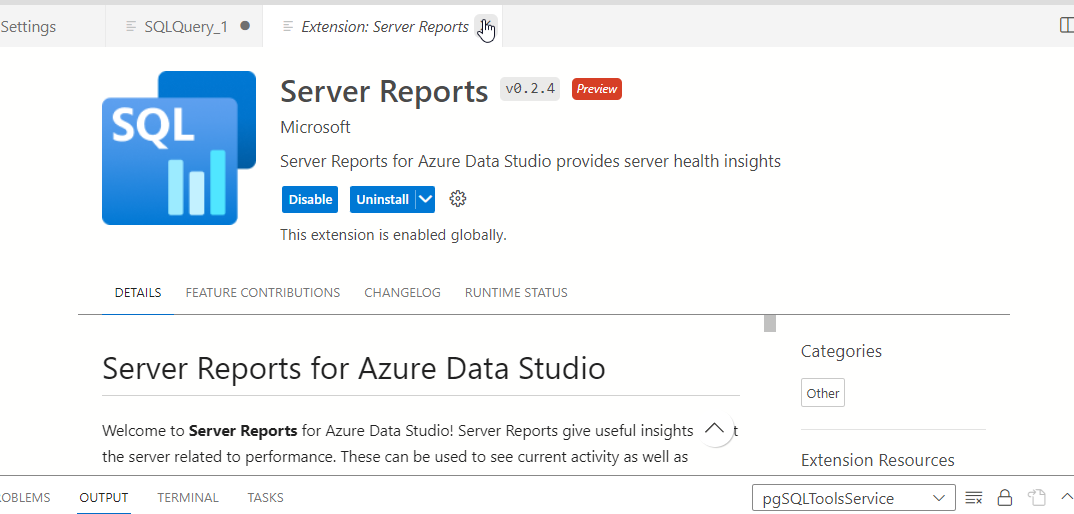Viewport: 1074px width, 514px height.
Task: Click the Uninstall button
Action: (x=382, y=199)
